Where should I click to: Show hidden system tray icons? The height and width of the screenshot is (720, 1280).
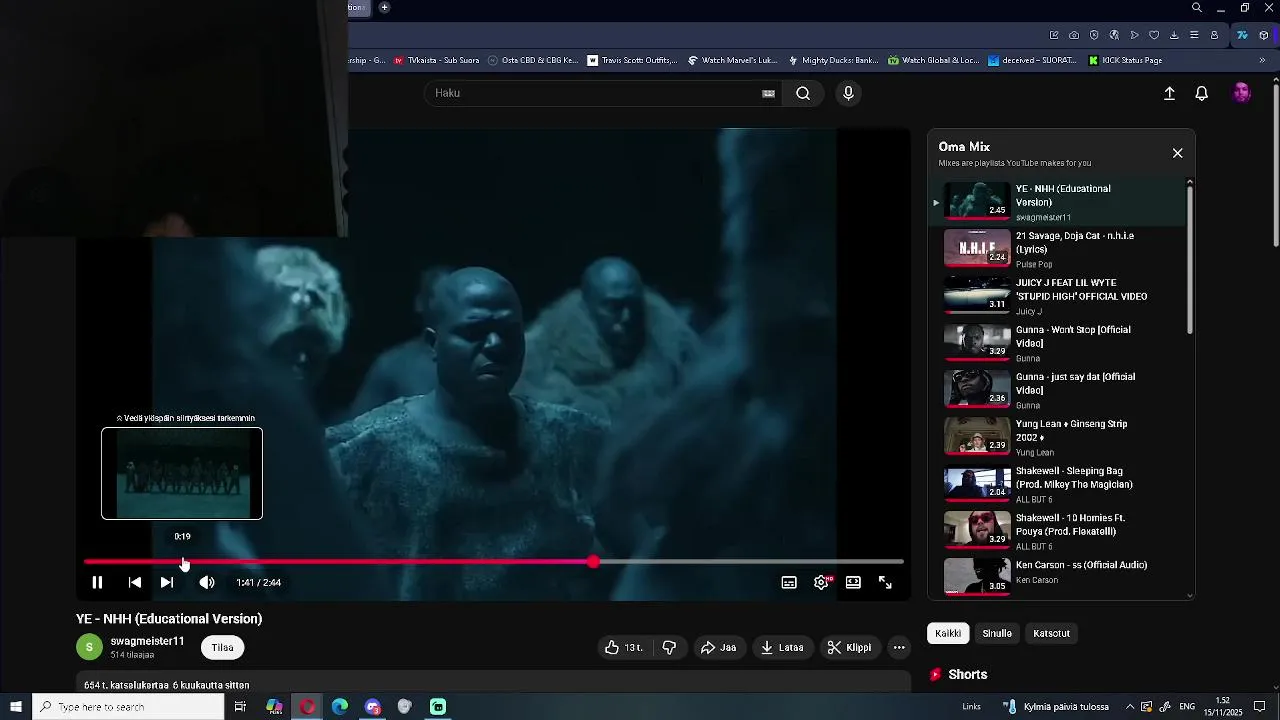[x=1130, y=707]
